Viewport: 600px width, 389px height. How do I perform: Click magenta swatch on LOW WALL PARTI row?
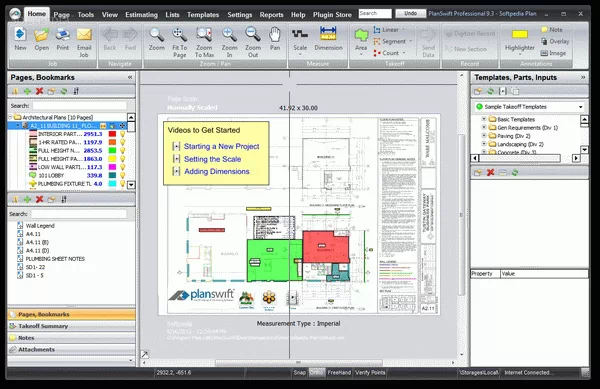click(112, 167)
